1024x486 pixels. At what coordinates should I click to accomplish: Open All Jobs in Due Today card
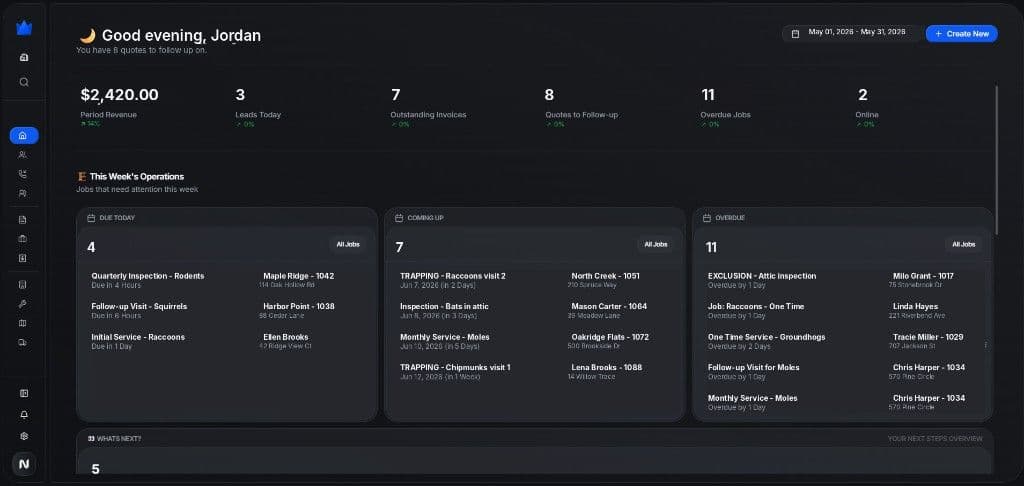point(347,244)
